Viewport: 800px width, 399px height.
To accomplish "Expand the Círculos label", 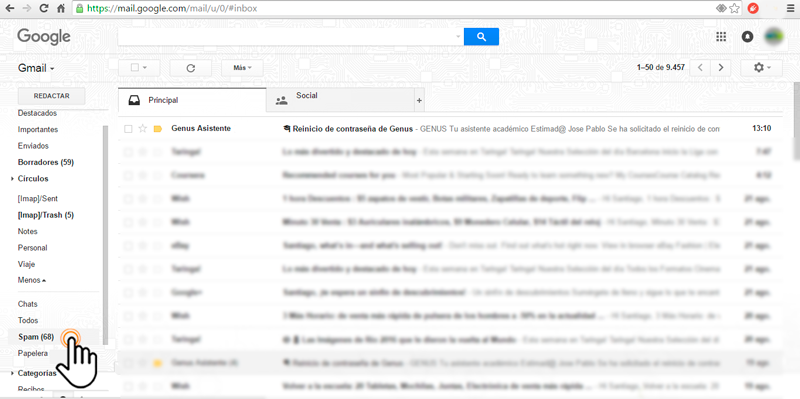I will click(x=12, y=179).
